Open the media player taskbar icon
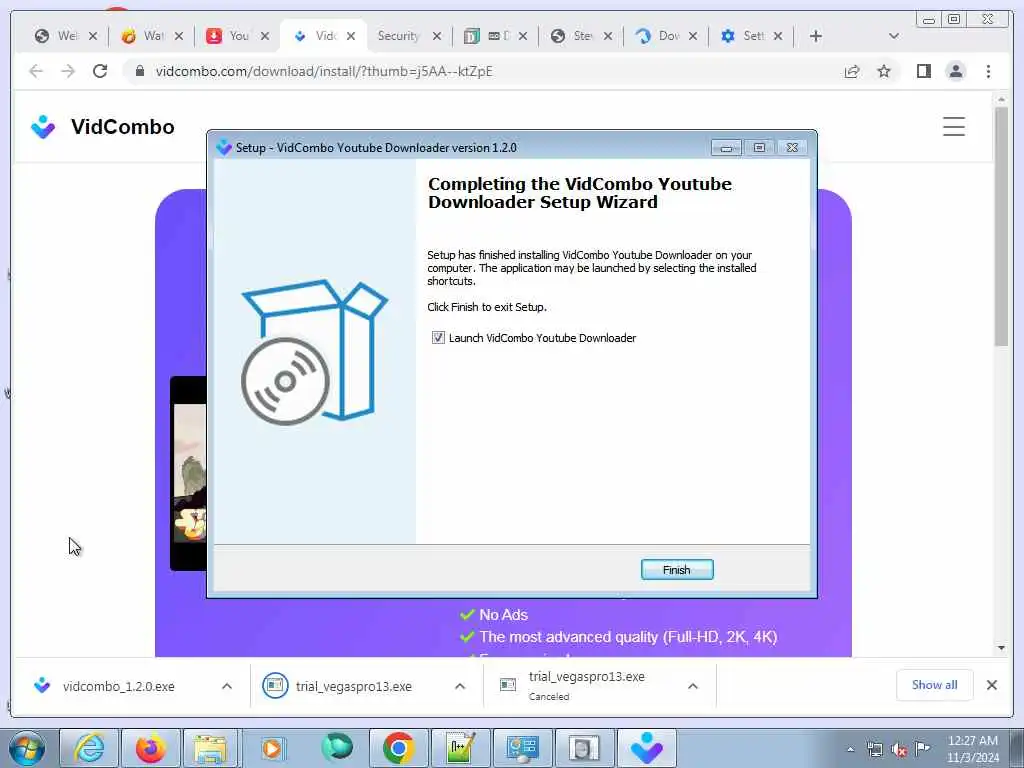Viewport: 1024px width, 768px height. point(272,748)
